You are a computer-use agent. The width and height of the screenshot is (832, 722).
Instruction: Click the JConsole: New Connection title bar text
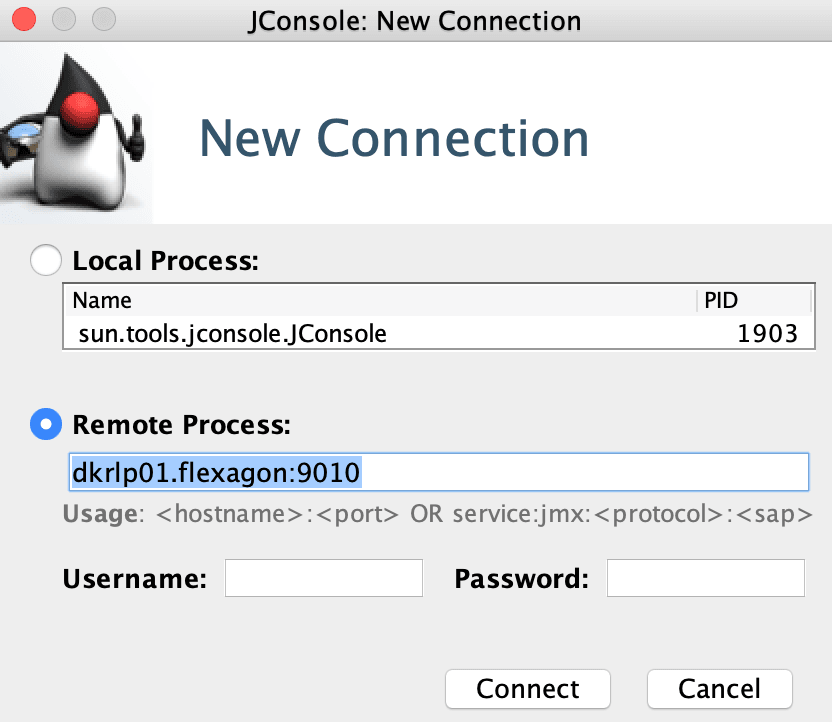click(x=415, y=21)
